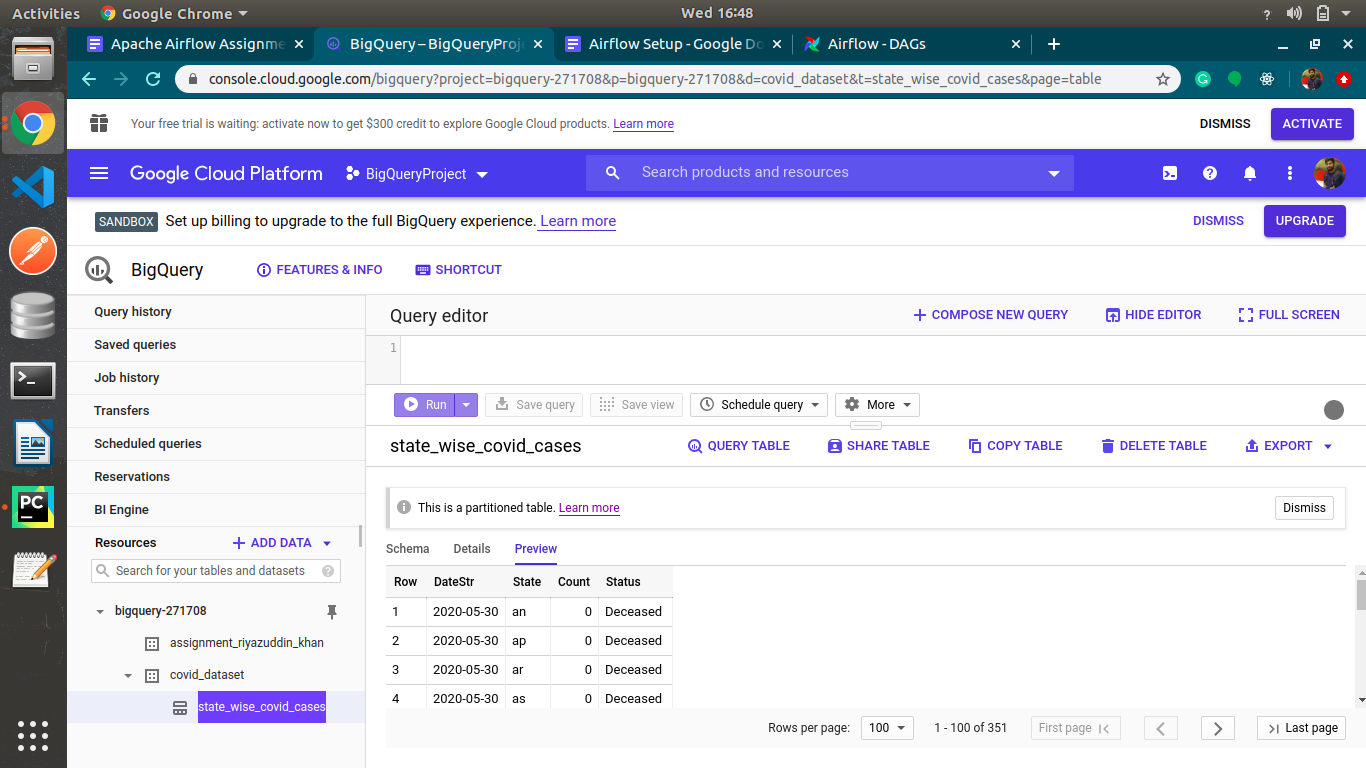The width and height of the screenshot is (1366, 768).
Task: Switch to the Airflow - DAGs browser tab
Action: 913,44
